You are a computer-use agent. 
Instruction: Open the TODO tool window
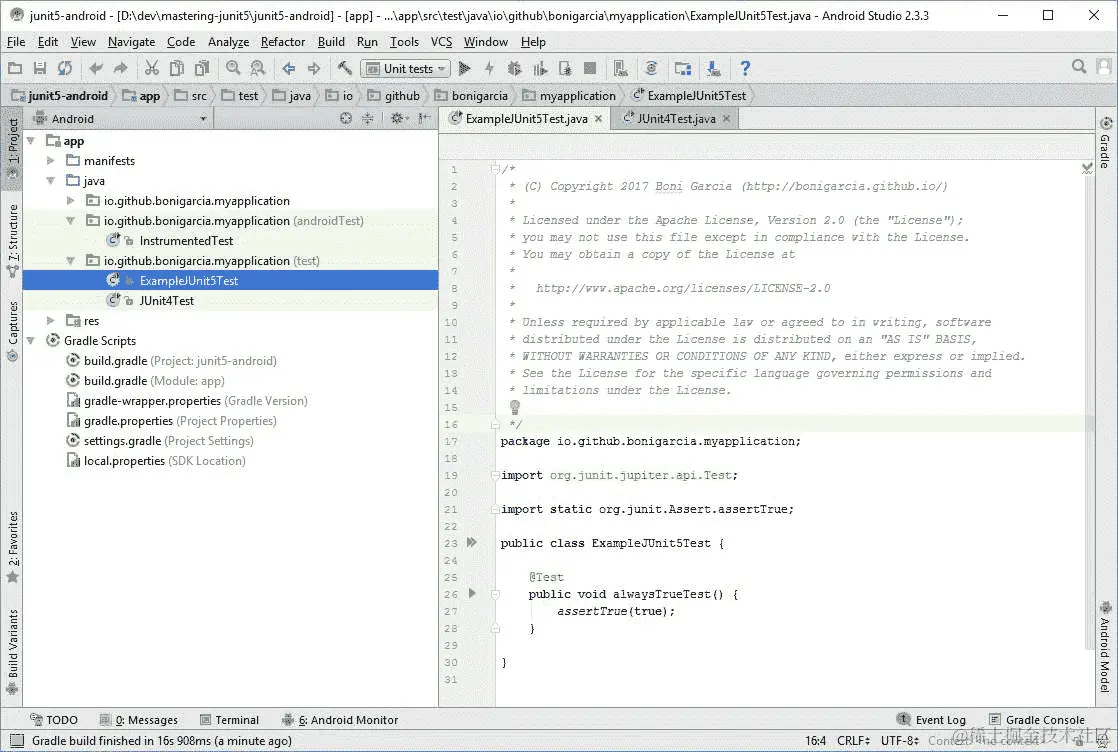[x=54, y=720]
